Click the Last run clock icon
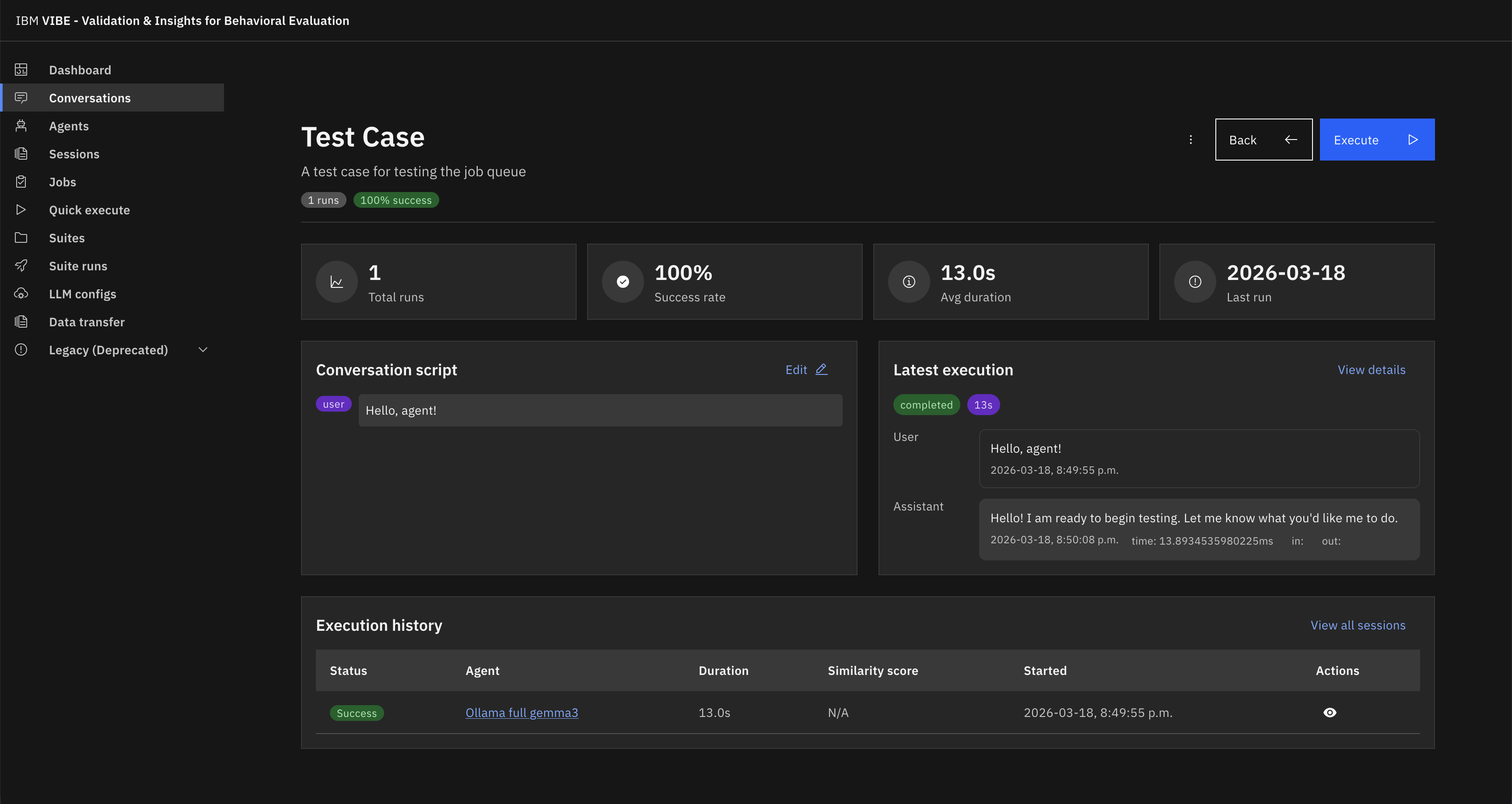The height and width of the screenshot is (804, 1512). pyautogui.click(x=1194, y=282)
